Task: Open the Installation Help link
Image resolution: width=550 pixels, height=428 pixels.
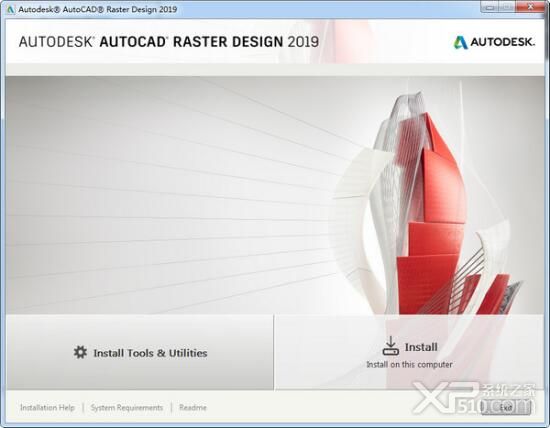Action: click(x=47, y=407)
